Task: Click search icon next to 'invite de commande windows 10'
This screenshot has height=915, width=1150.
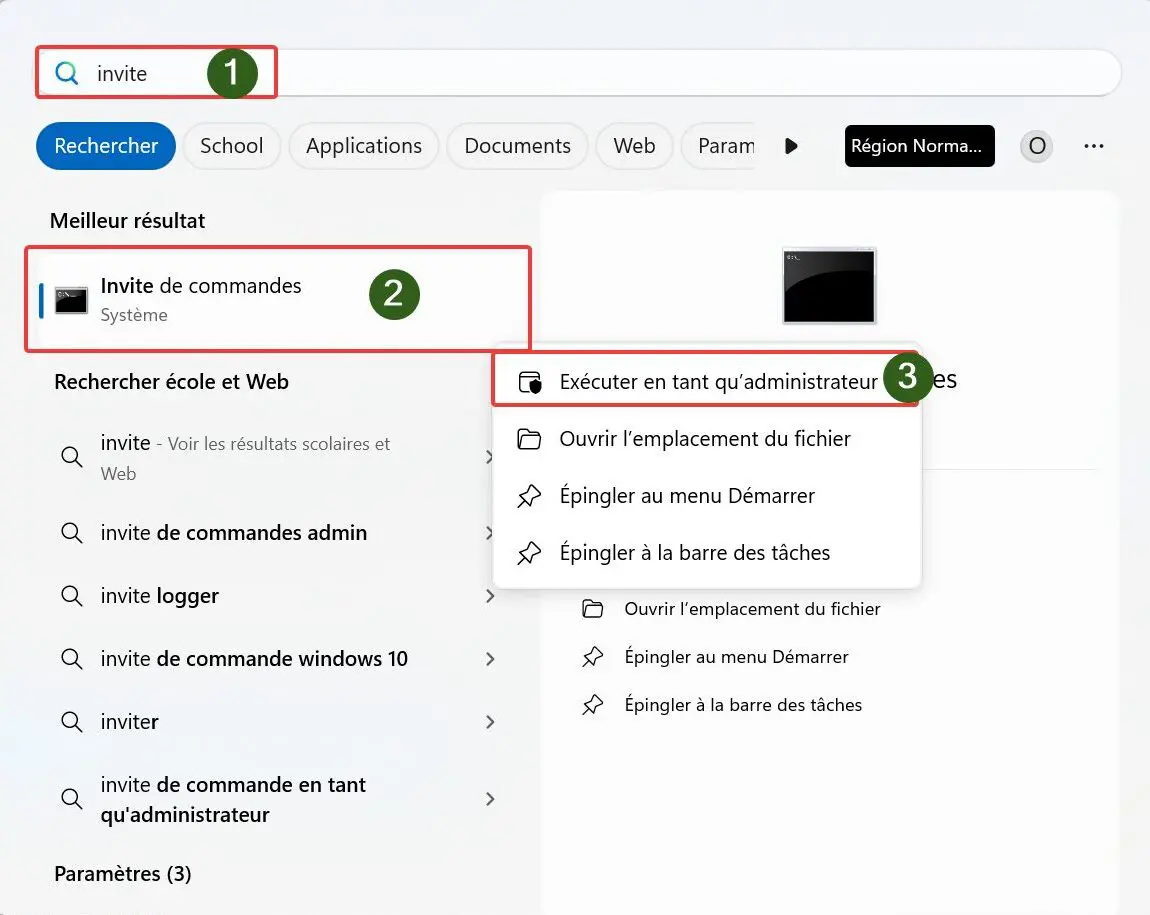Action: (x=71, y=658)
